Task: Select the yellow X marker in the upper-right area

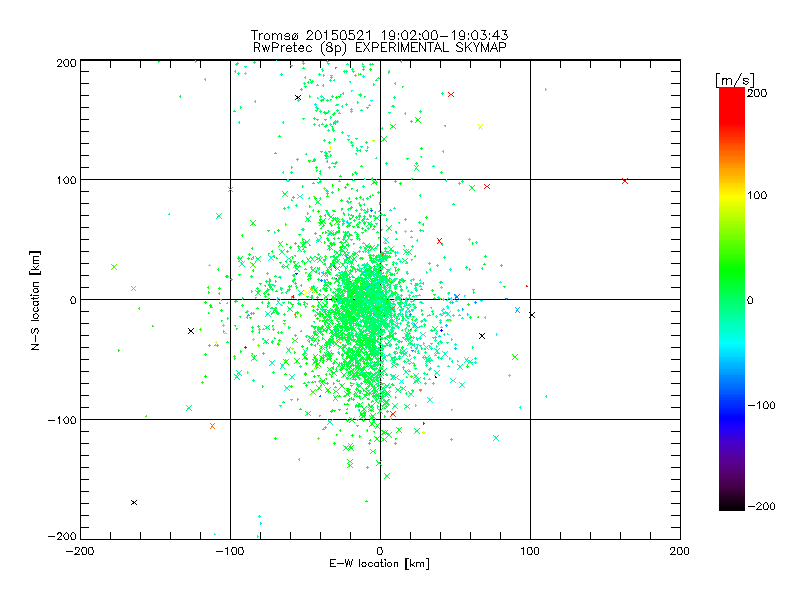Action: coord(480,127)
